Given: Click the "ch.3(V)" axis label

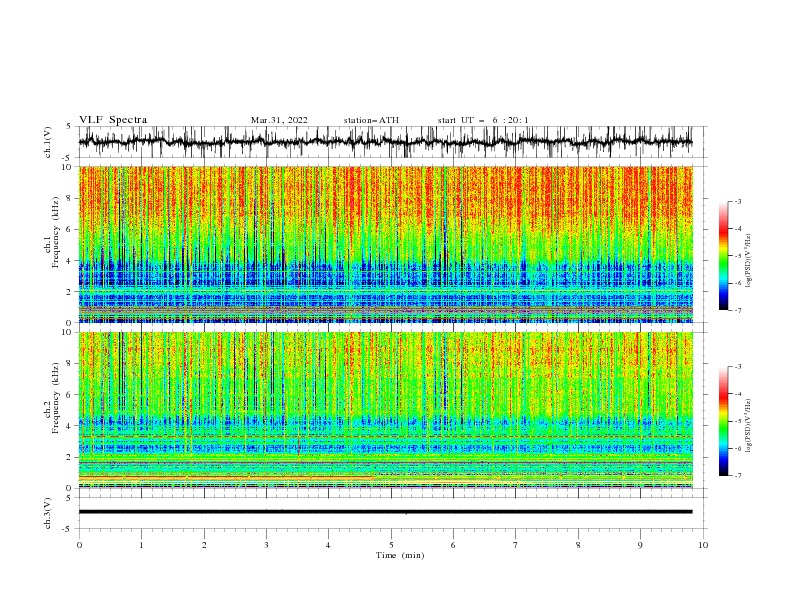Looking at the screenshot, I should point(48,513).
